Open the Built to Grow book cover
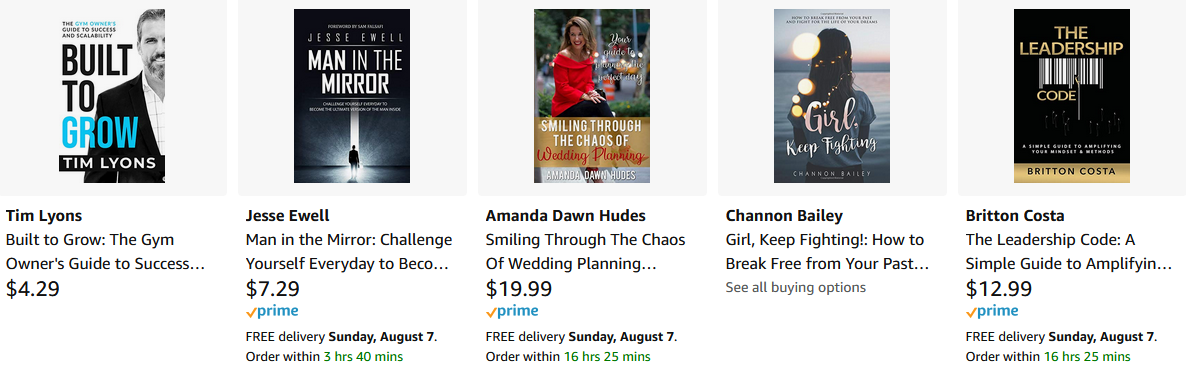The image size is (1186, 381). tap(112, 96)
